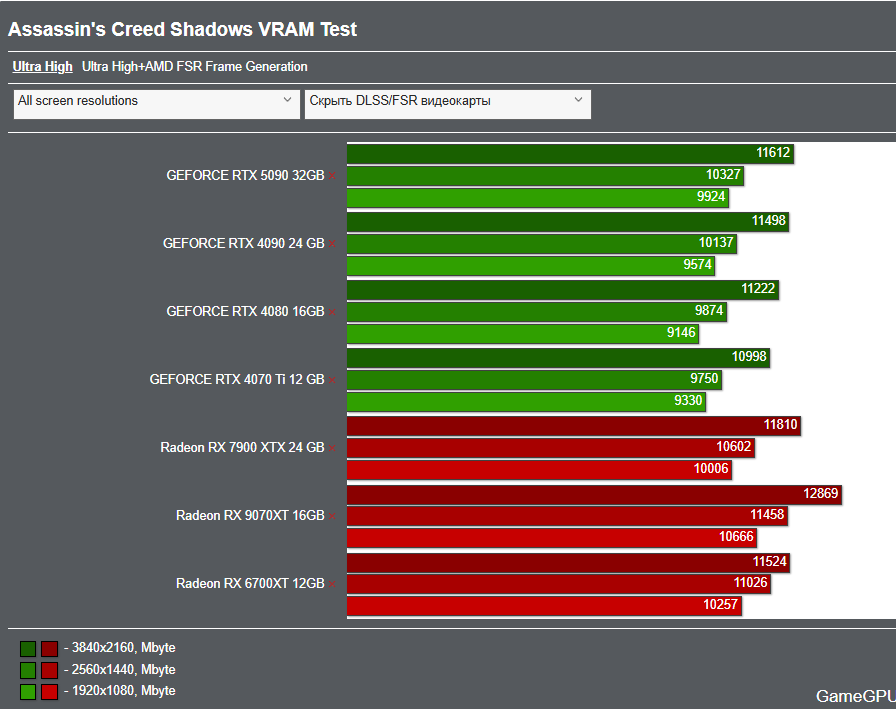Remove GEFORCE RTX 5090 32GB with red X
896x709 pixels.
[333, 176]
